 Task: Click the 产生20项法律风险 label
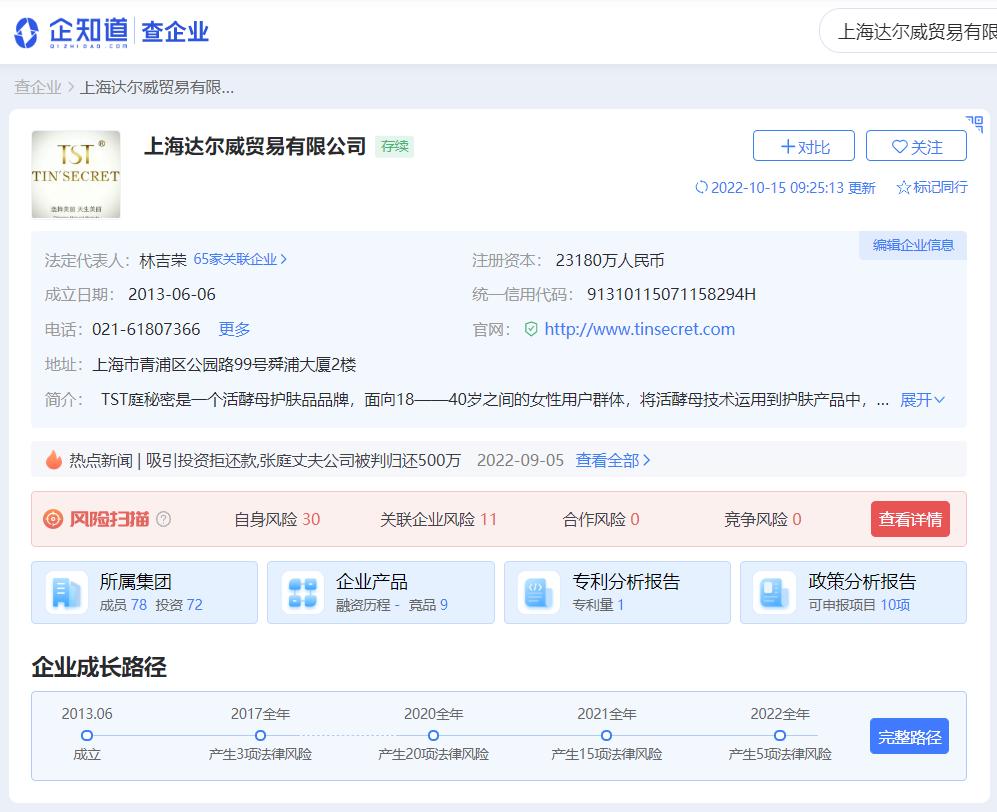(434, 754)
